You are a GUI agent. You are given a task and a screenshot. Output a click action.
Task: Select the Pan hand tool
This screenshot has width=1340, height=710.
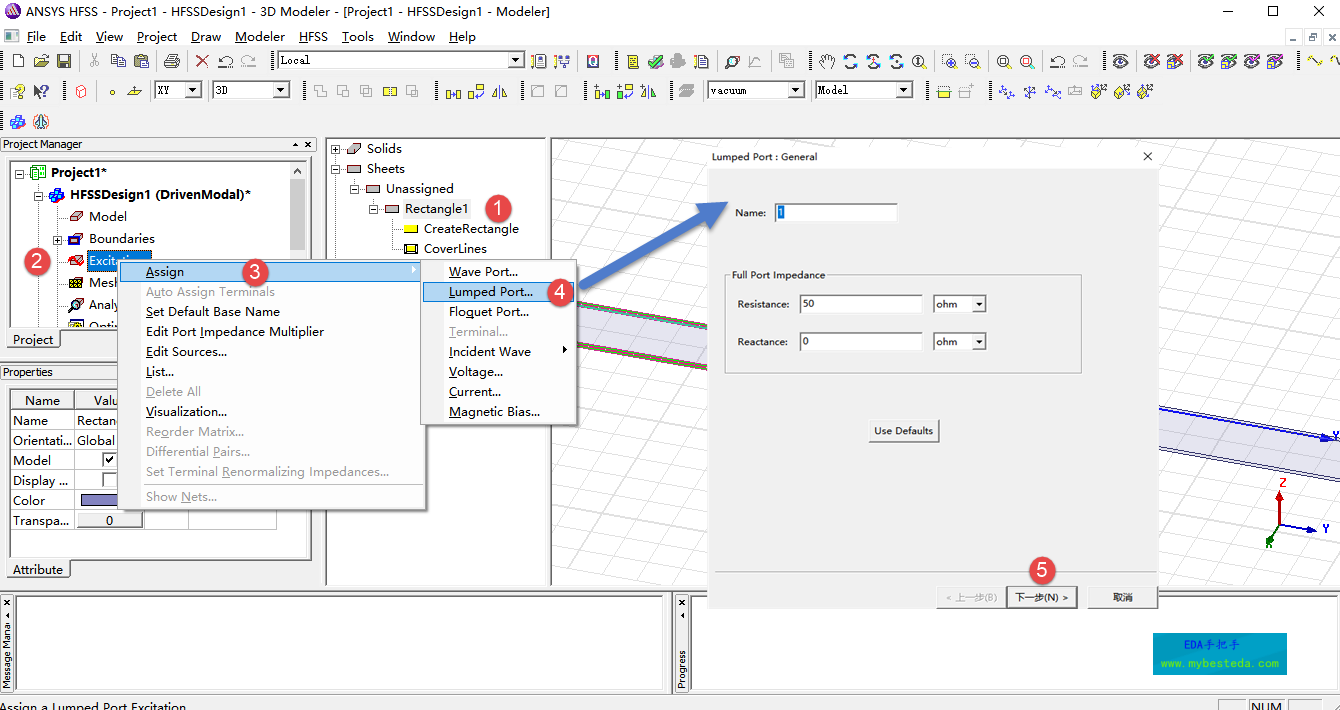pos(826,61)
